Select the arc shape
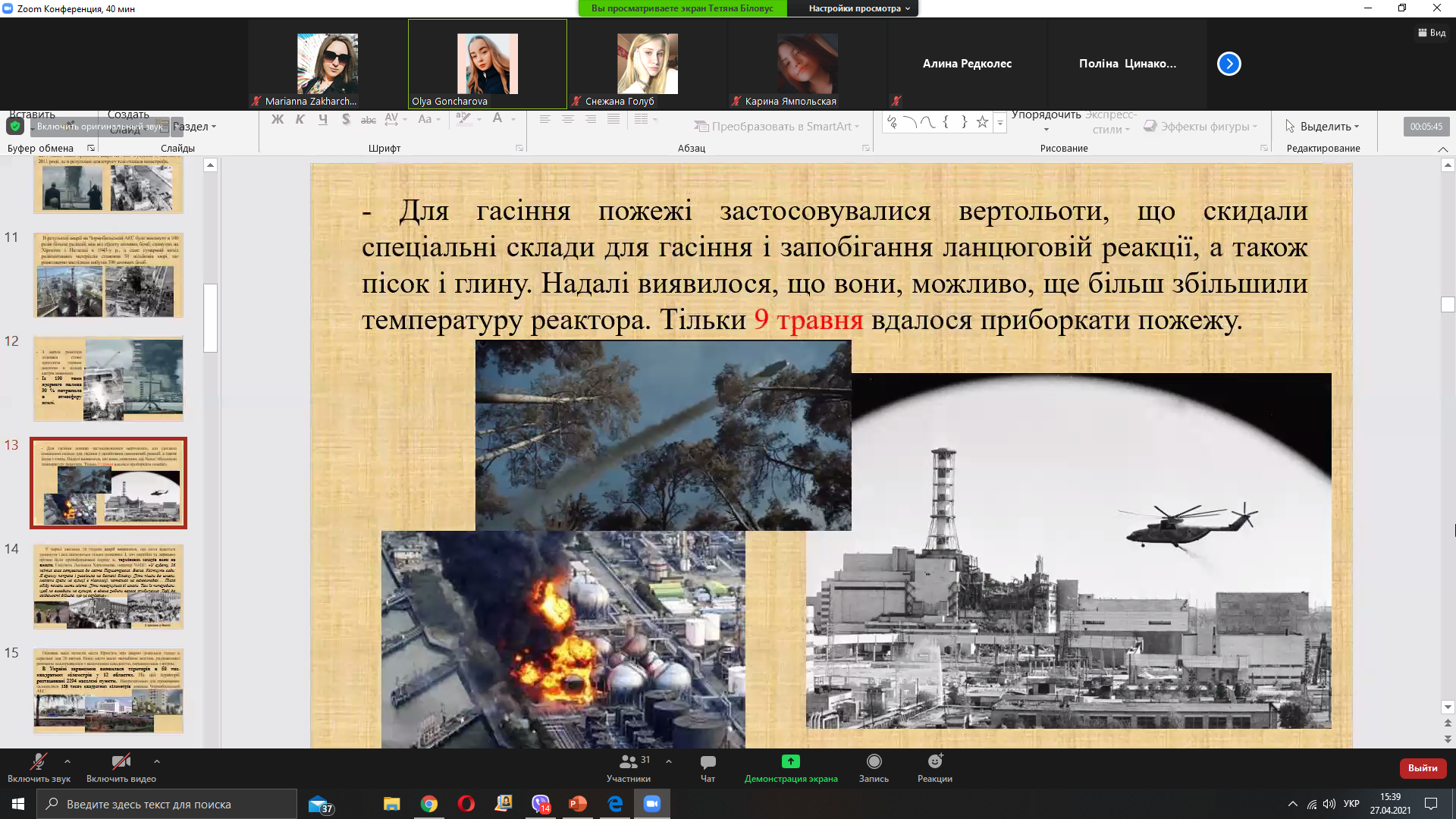 (909, 121)
